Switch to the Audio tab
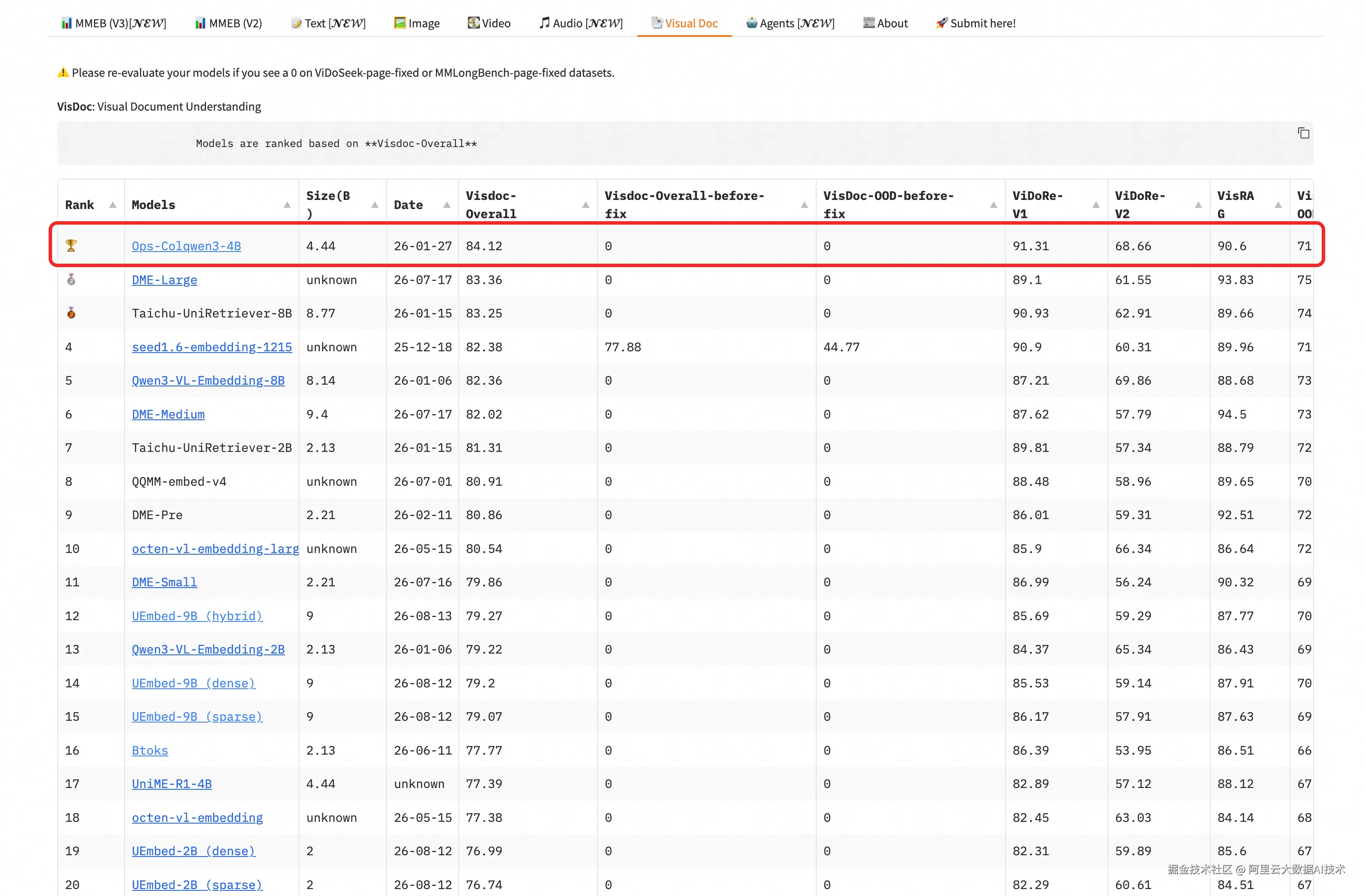This screenshot has width=1366, height=896. [x=581, y=23]
